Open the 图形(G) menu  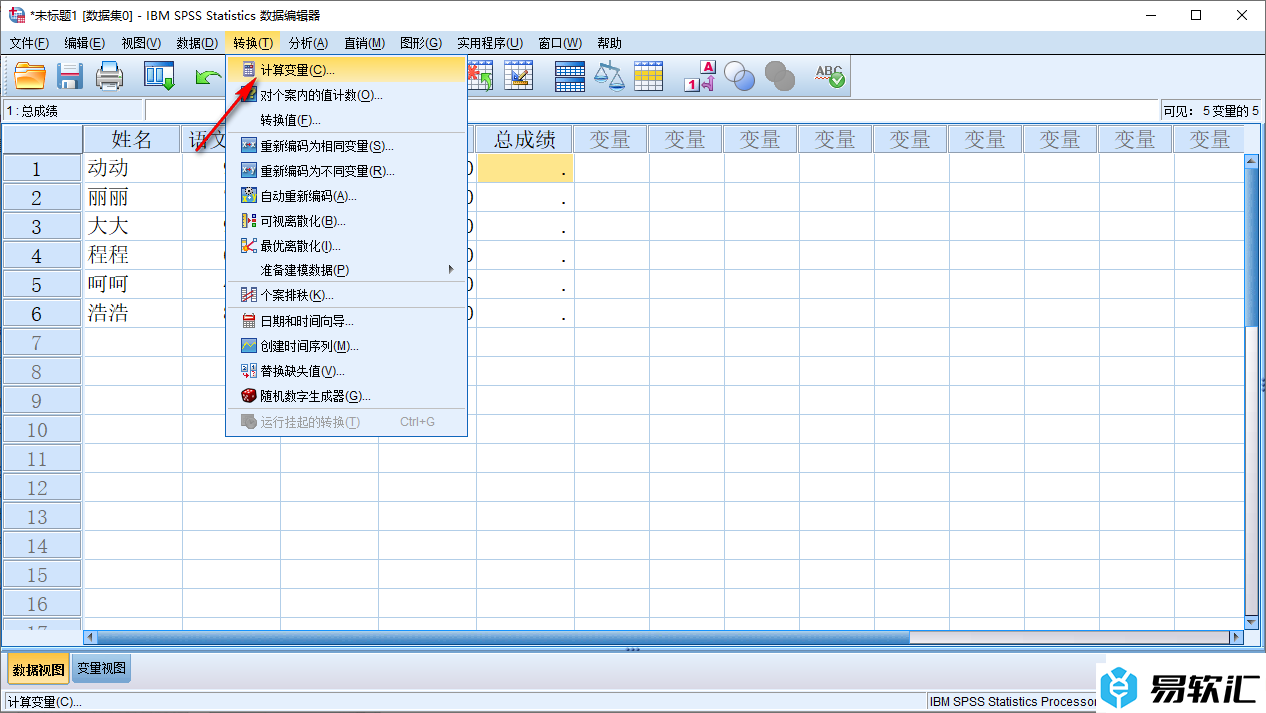(x=421, y=43)
